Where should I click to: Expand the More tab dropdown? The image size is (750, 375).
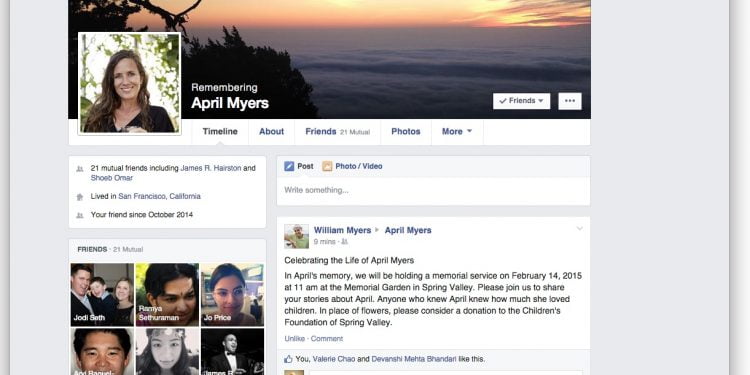[457, 132]
